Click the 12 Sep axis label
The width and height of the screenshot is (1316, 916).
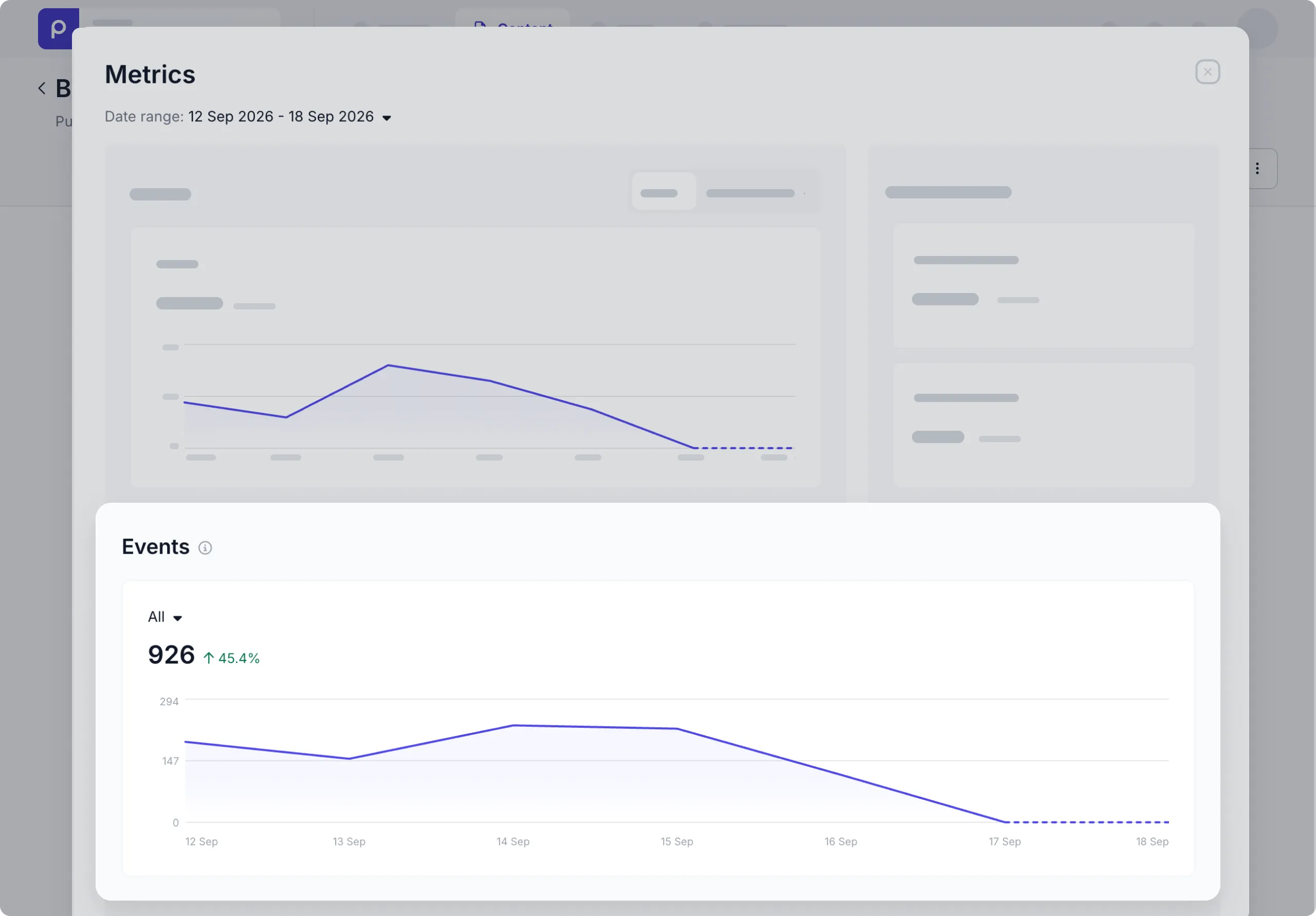coord(201,841)
